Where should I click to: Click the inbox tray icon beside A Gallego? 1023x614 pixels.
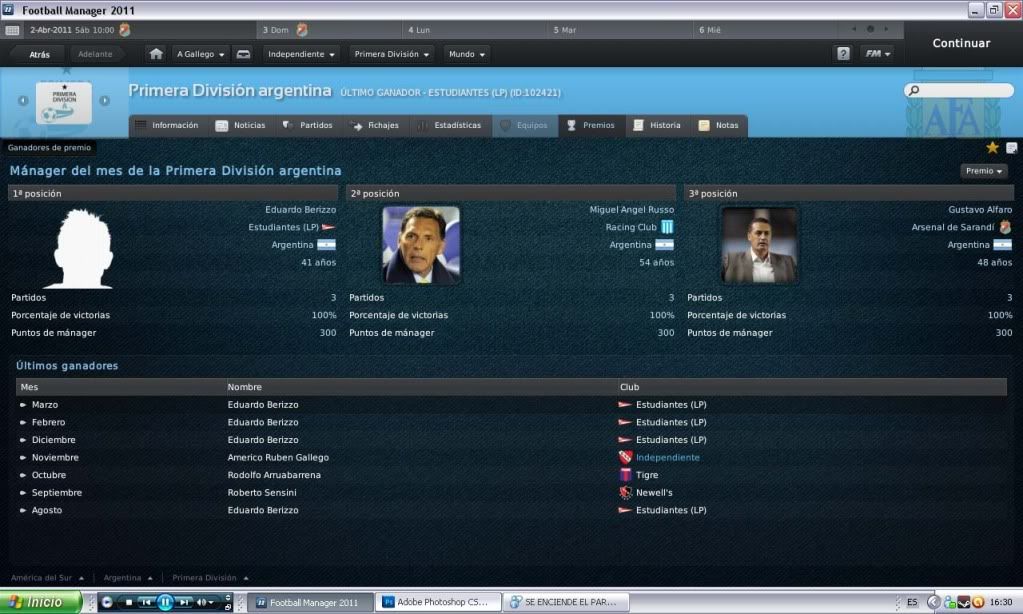click(x=243, y=54)
